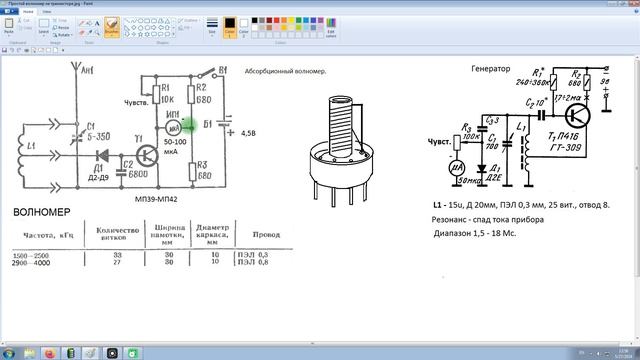640x360 pixels.
Task: Pick the red swatch in palette
Action: pyautogui.click(x=276, y=20)
